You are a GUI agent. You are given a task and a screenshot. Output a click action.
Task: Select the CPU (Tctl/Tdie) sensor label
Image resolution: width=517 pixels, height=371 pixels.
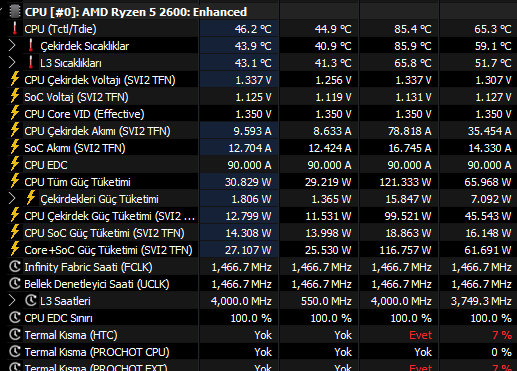click(x=60, y=29)
